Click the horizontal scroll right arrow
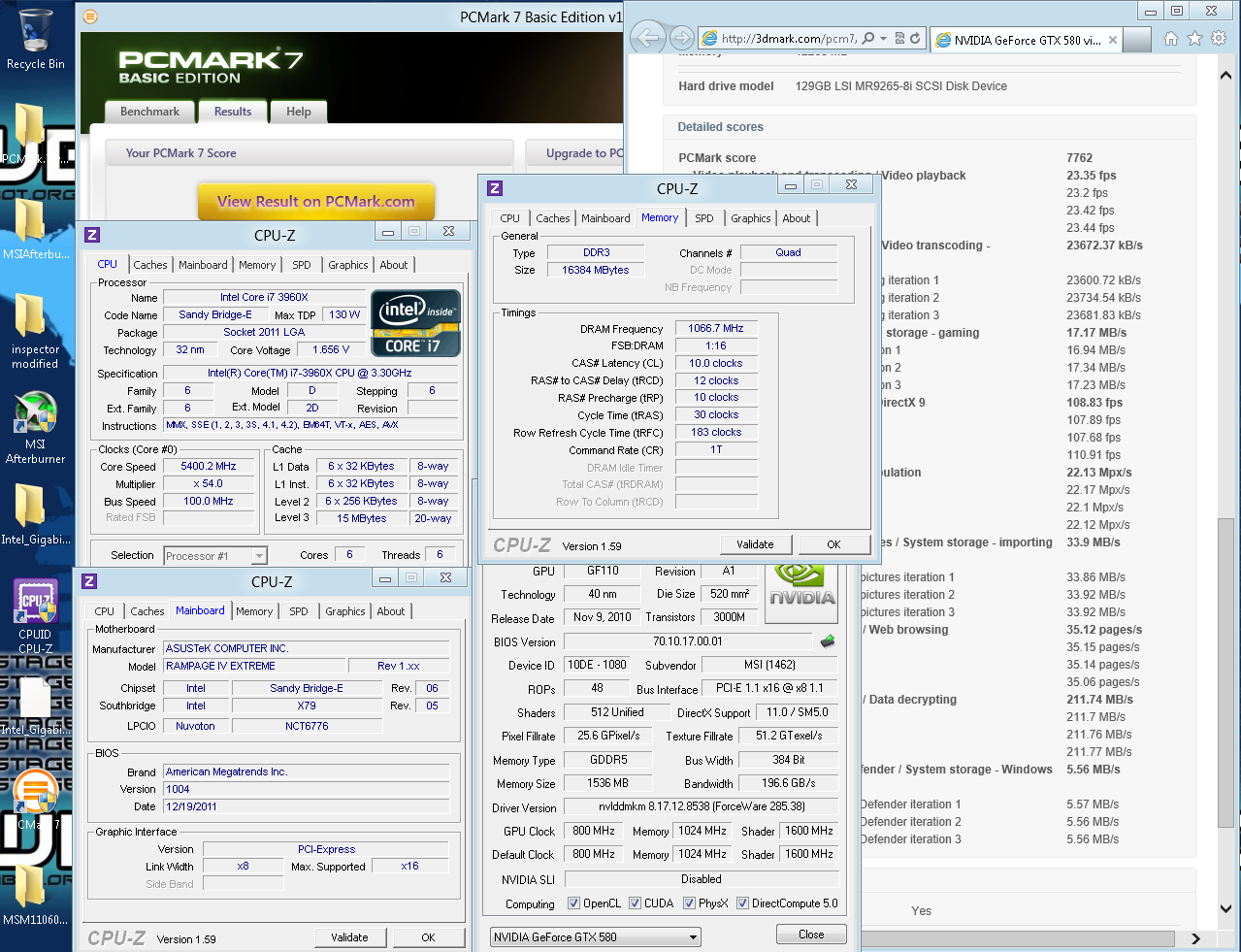1241x952 pixels. click(1195, 938)
